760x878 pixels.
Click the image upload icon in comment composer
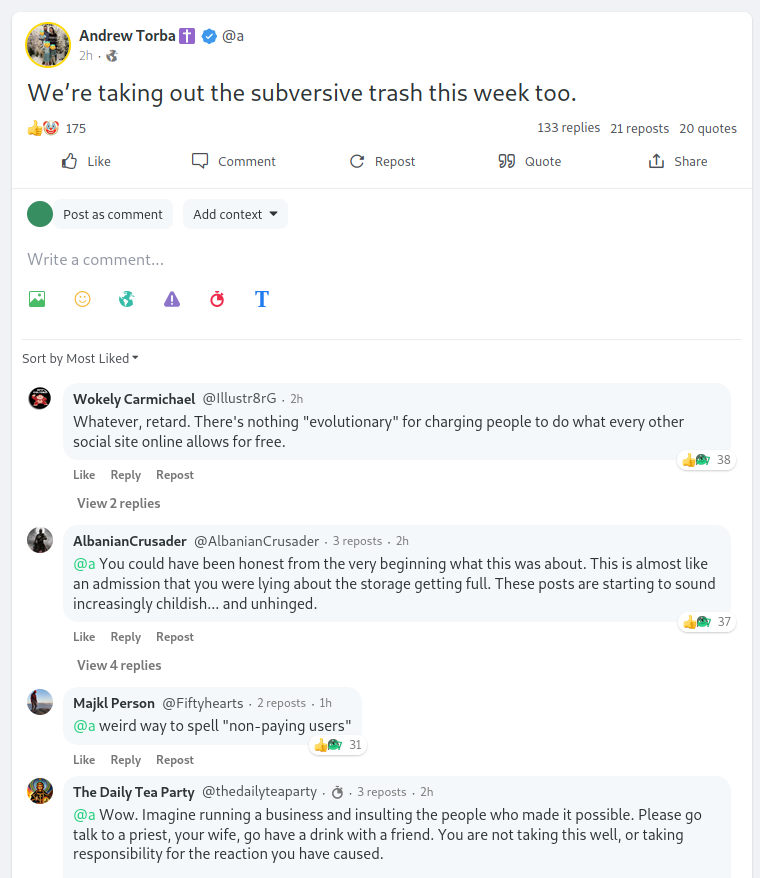tap(37, 299)
